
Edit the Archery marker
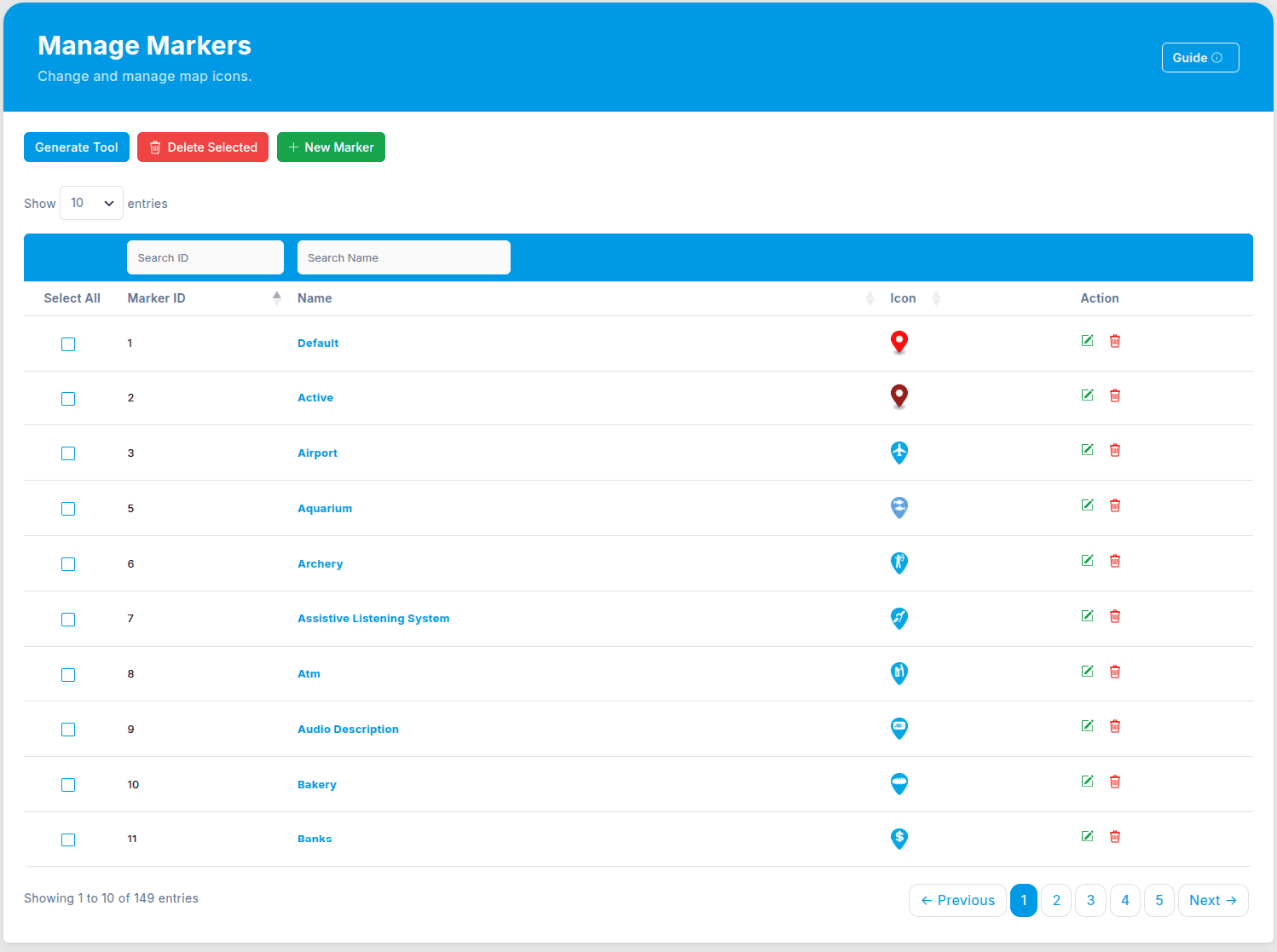[x=1087, y=561]
